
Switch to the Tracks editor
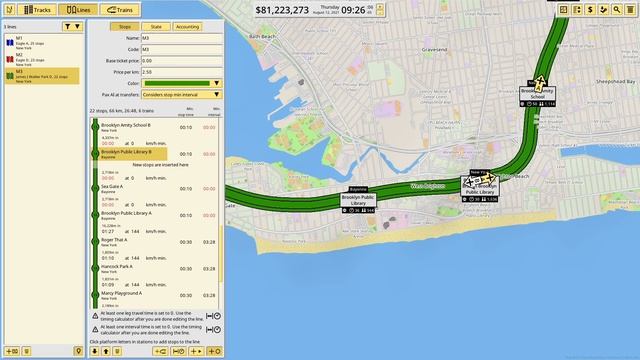(x=37, y=9)
